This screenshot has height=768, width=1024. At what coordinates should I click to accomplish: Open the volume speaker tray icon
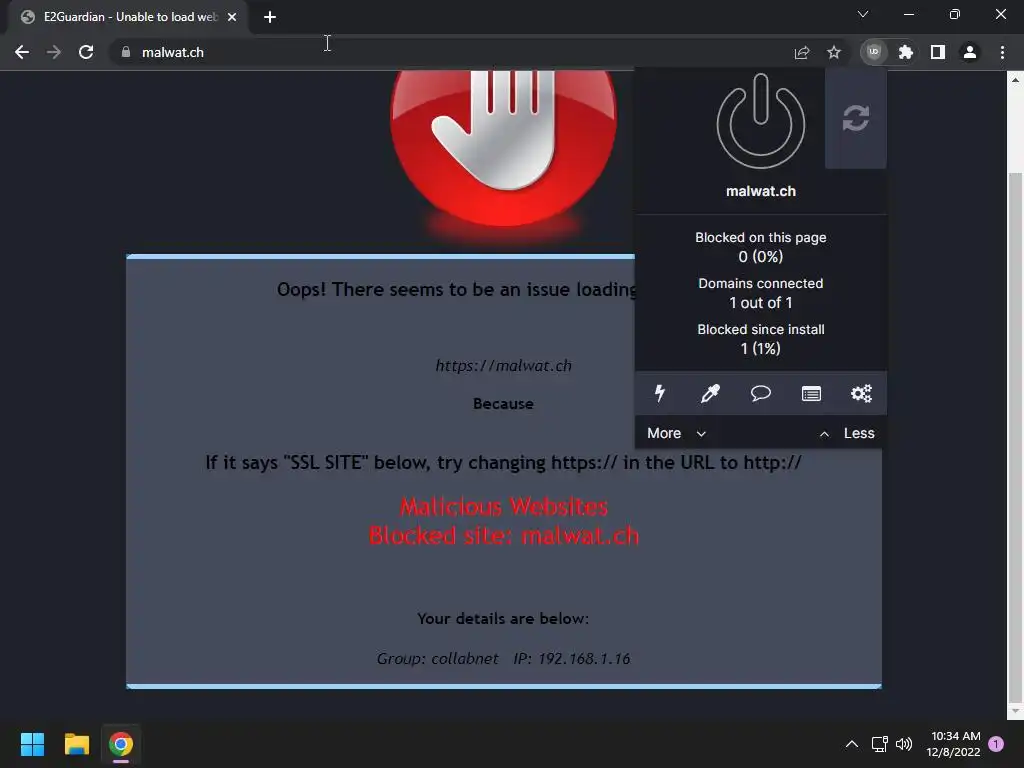[904, 744]
